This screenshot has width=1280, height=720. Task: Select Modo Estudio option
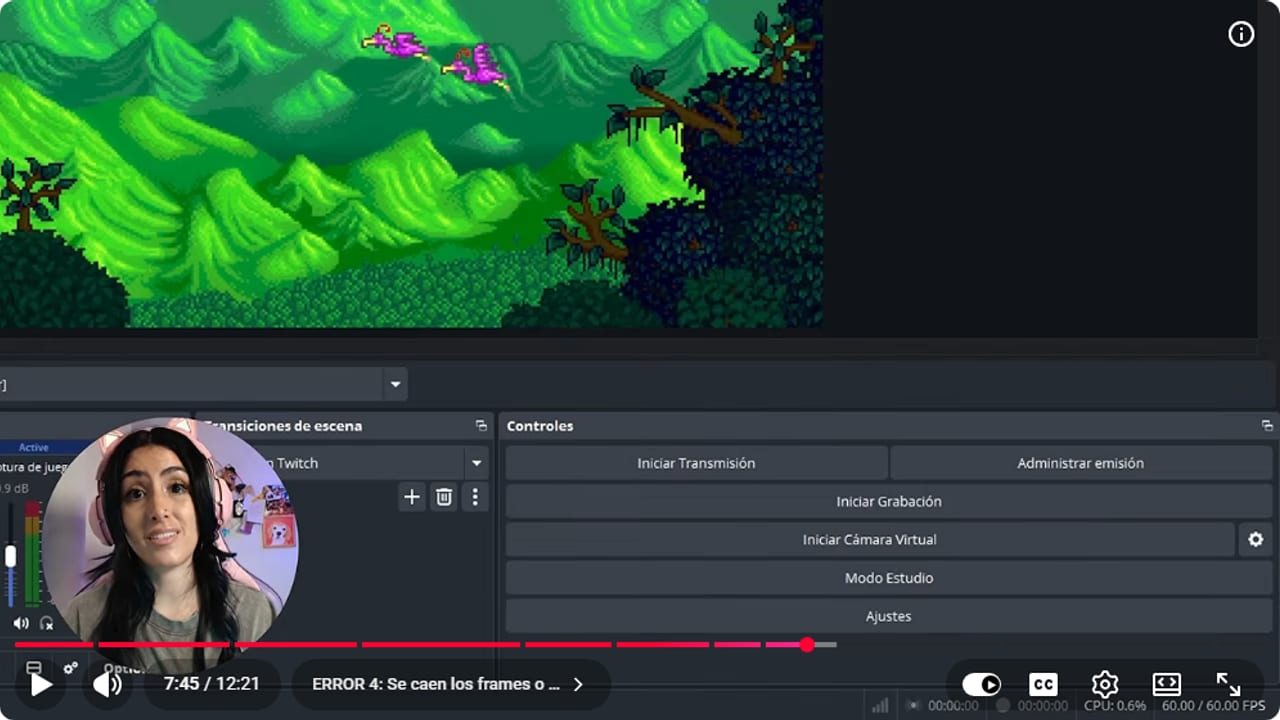[x=889, y=578]
